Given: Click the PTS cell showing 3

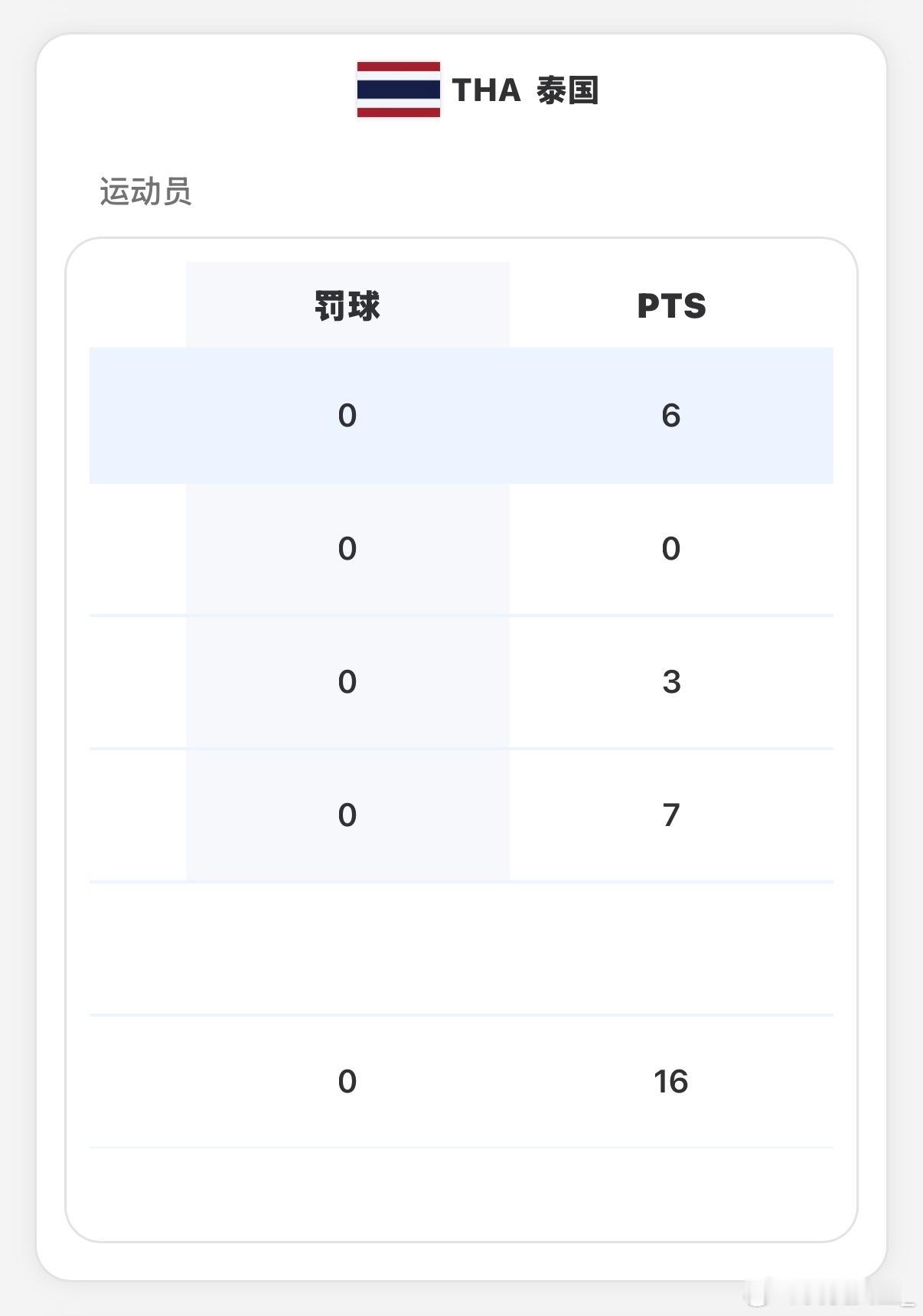Looking at the screenshot, I should point(671,682).
